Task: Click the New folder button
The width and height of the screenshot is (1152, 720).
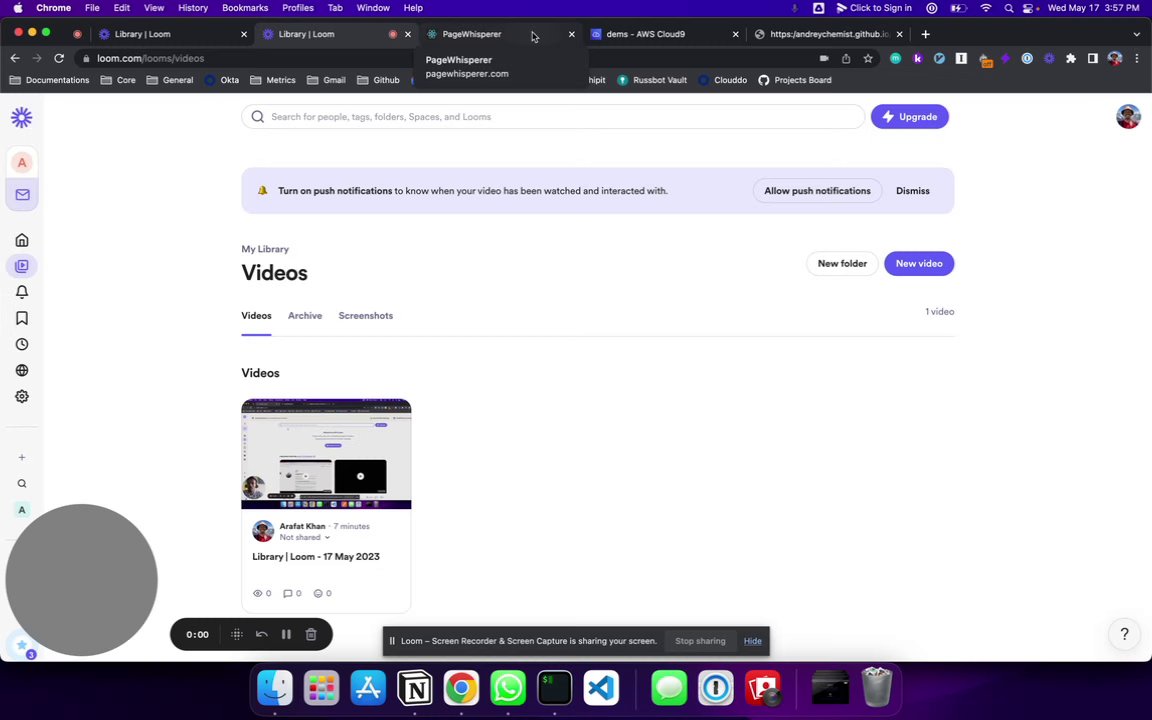Action: click(842, 264)
